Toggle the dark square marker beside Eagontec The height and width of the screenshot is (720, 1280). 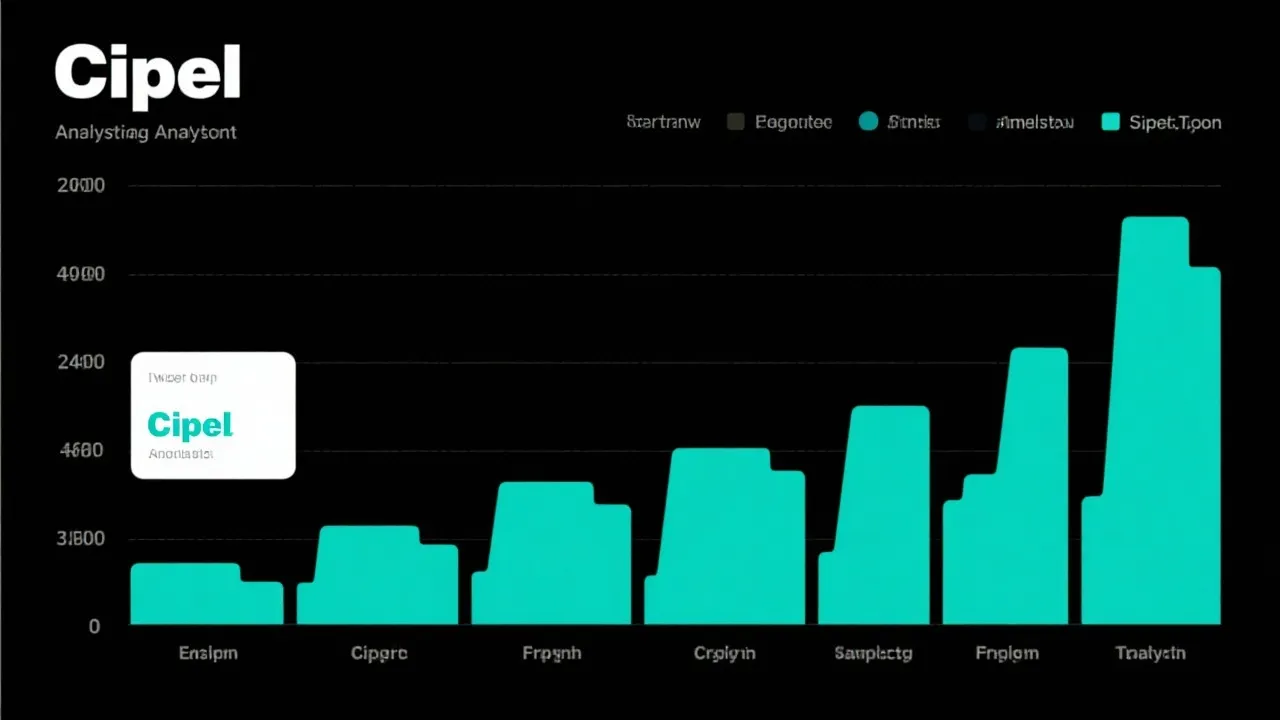pyautogui.click(x=736, y=122)
